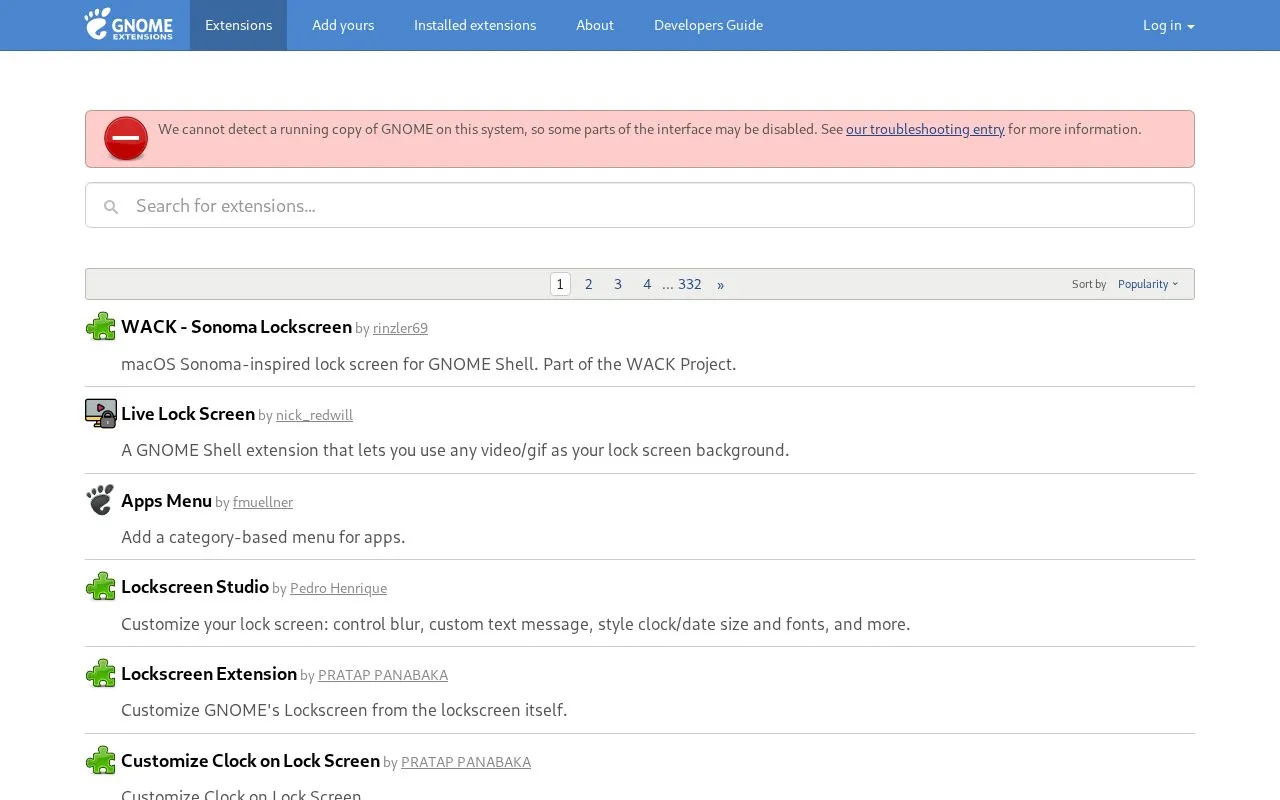
Task: Go to page 4 of results
Action: [647, 284]
